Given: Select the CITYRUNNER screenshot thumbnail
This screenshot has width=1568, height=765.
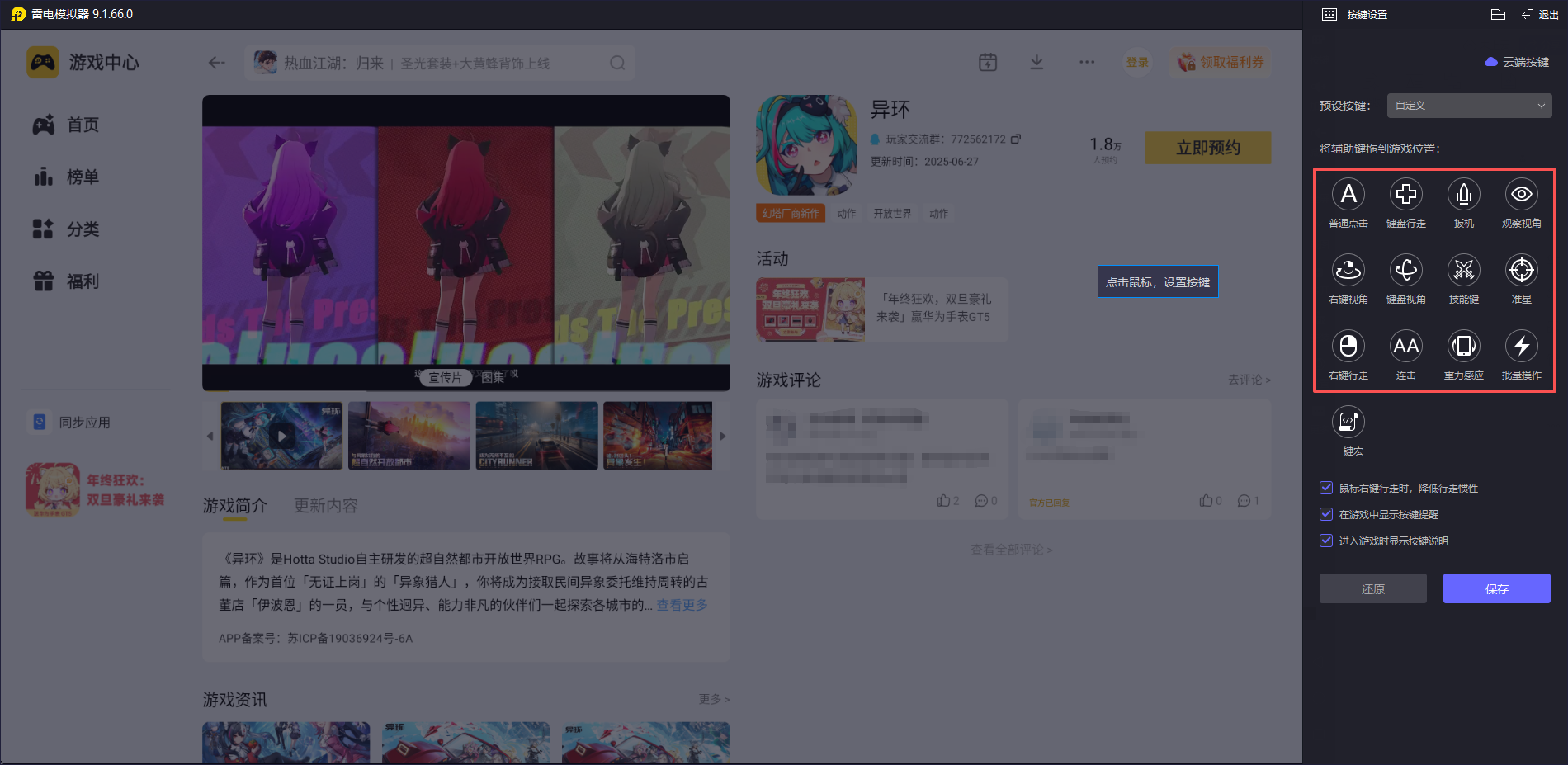Looking at the screenshot, I should (x=537, y=436).
